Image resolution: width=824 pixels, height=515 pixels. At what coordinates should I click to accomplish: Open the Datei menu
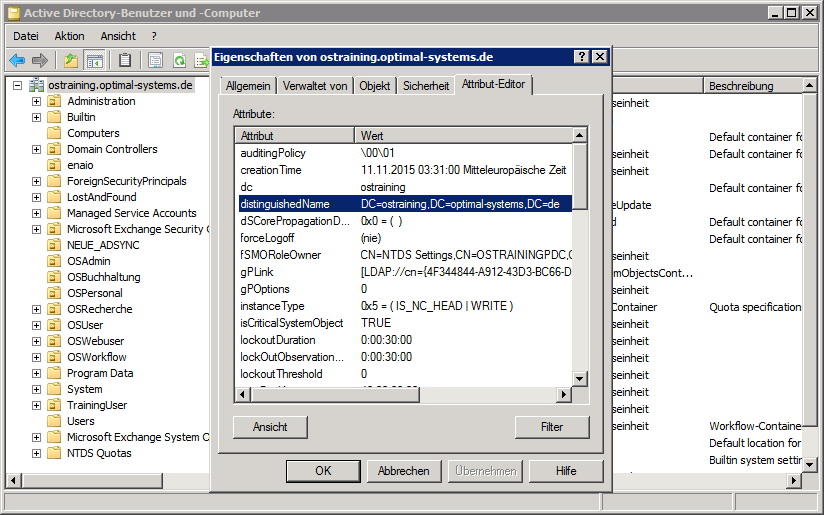point(26,36)
